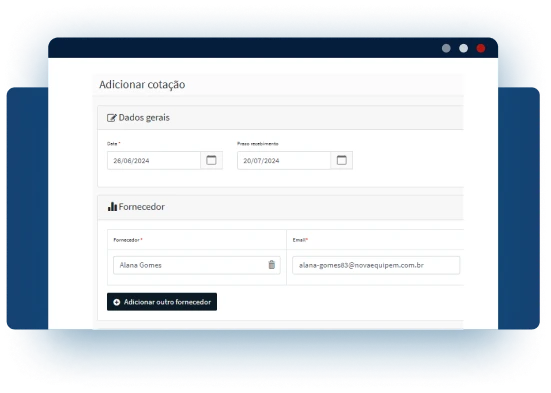Screen dimensions: 551x393
Task: Click the trash icon beside Alana Gomes
Action: tap(272, 265)
